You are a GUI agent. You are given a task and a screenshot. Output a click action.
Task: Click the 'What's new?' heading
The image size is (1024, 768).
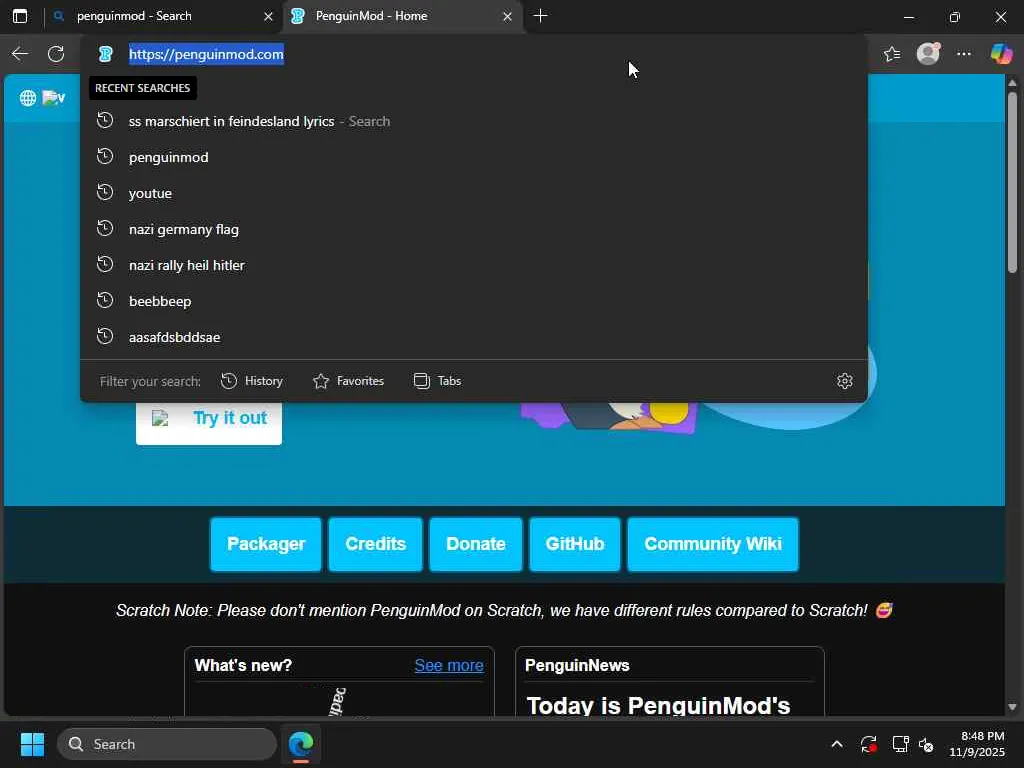(243, 665)
